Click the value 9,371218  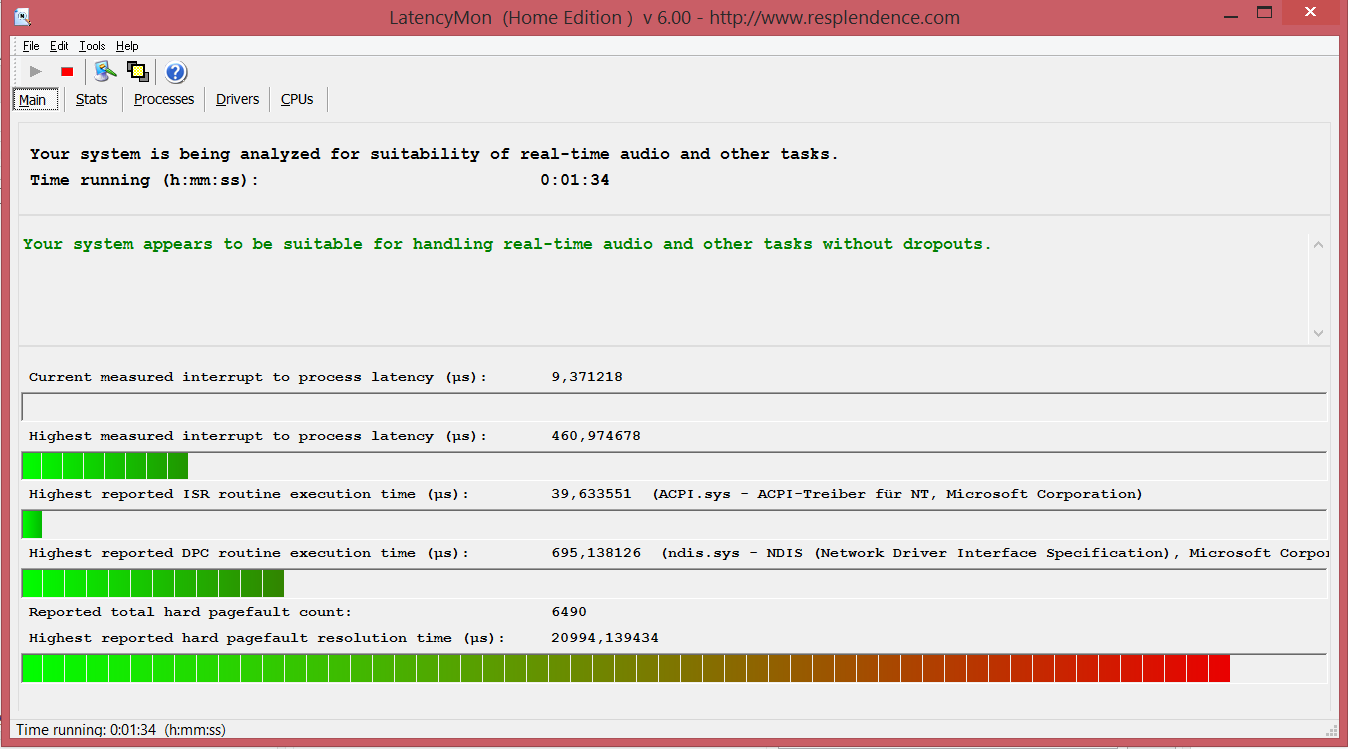coord(587,377)
